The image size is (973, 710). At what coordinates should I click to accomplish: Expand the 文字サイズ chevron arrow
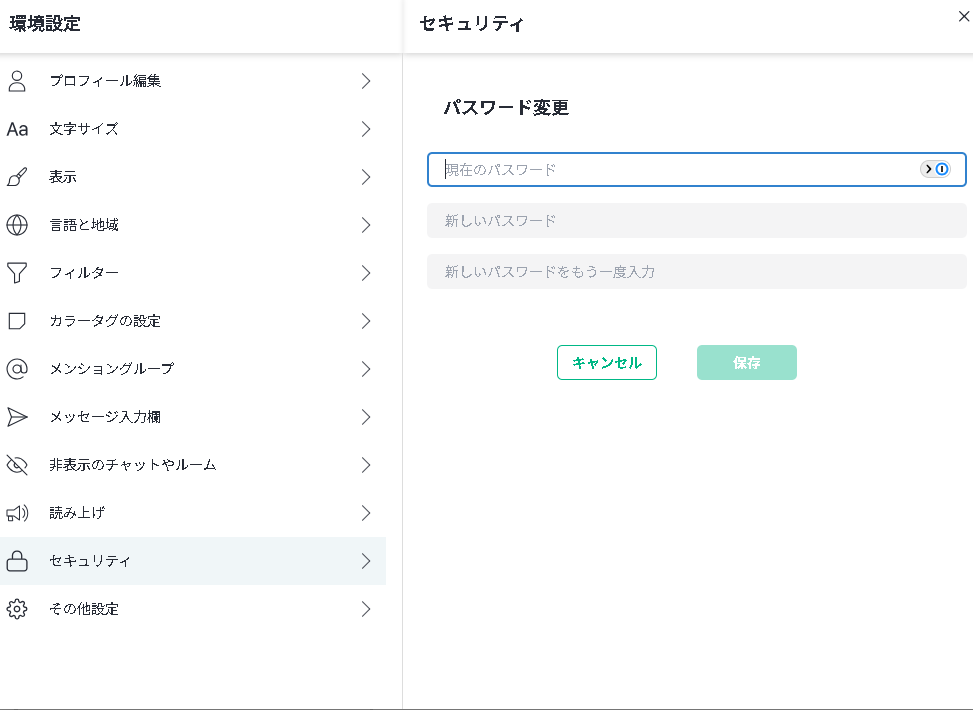click(366, 129)
